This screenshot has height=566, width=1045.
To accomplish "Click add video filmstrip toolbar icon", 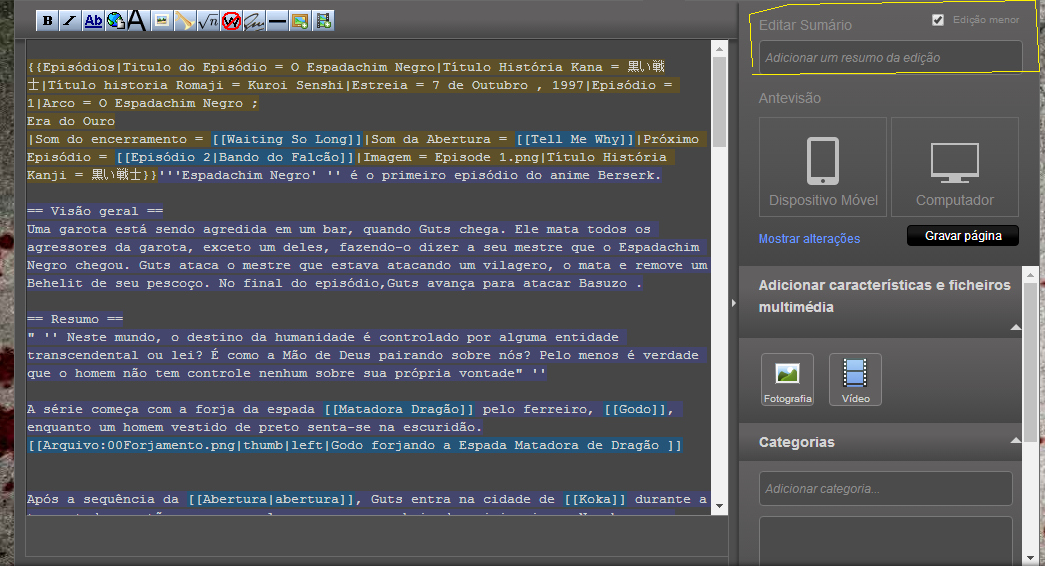I will click(x=323, y=21).
